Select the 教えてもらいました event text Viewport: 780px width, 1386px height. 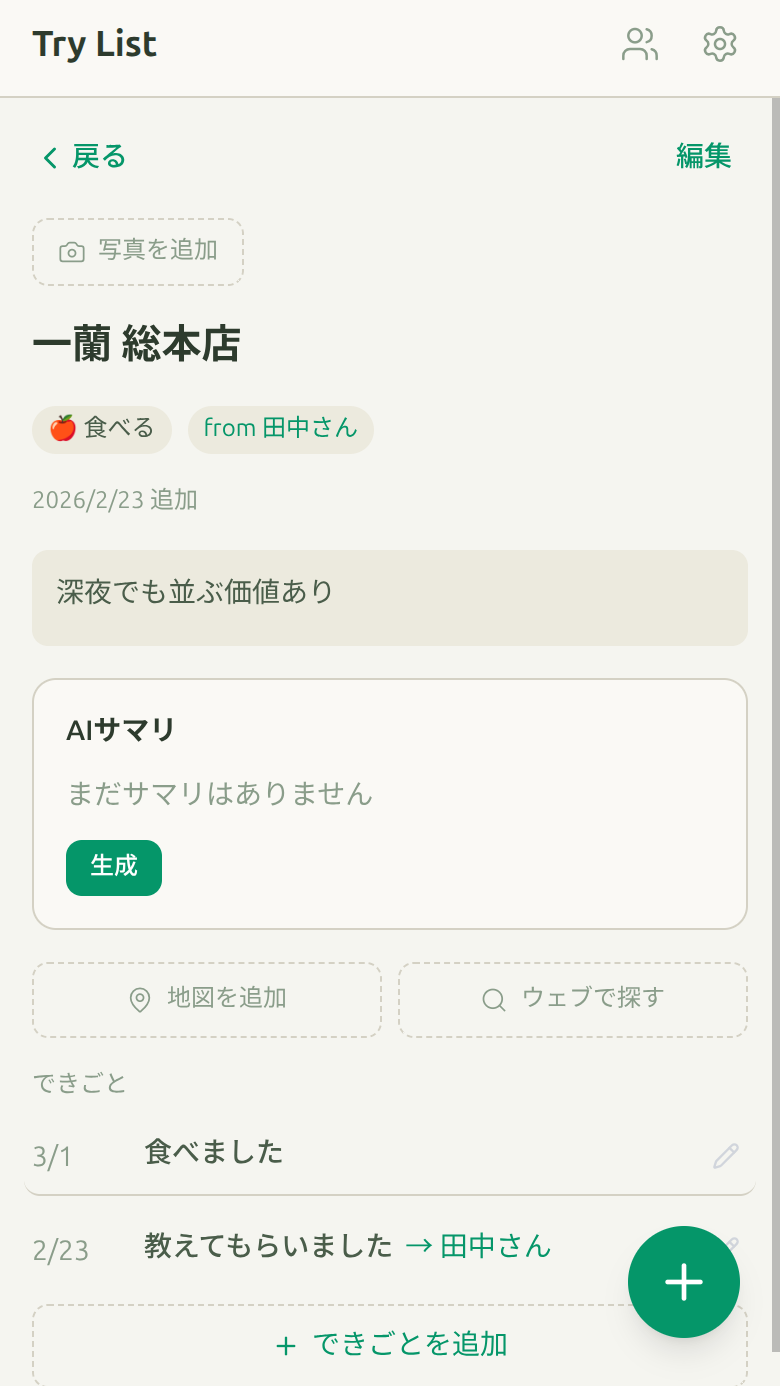coord(268,1246)
